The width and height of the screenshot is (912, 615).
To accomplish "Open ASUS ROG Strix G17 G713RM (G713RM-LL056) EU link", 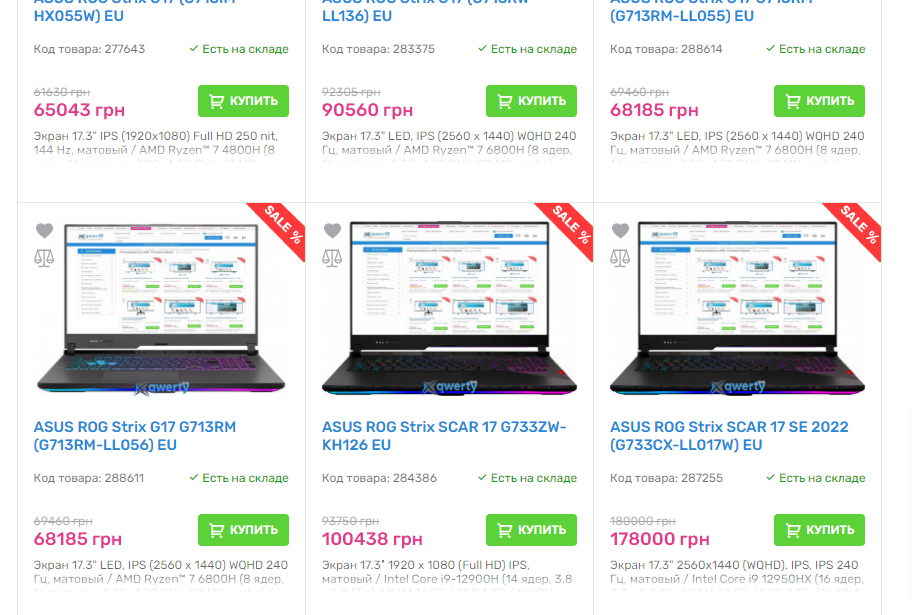I will coord(135,436).
